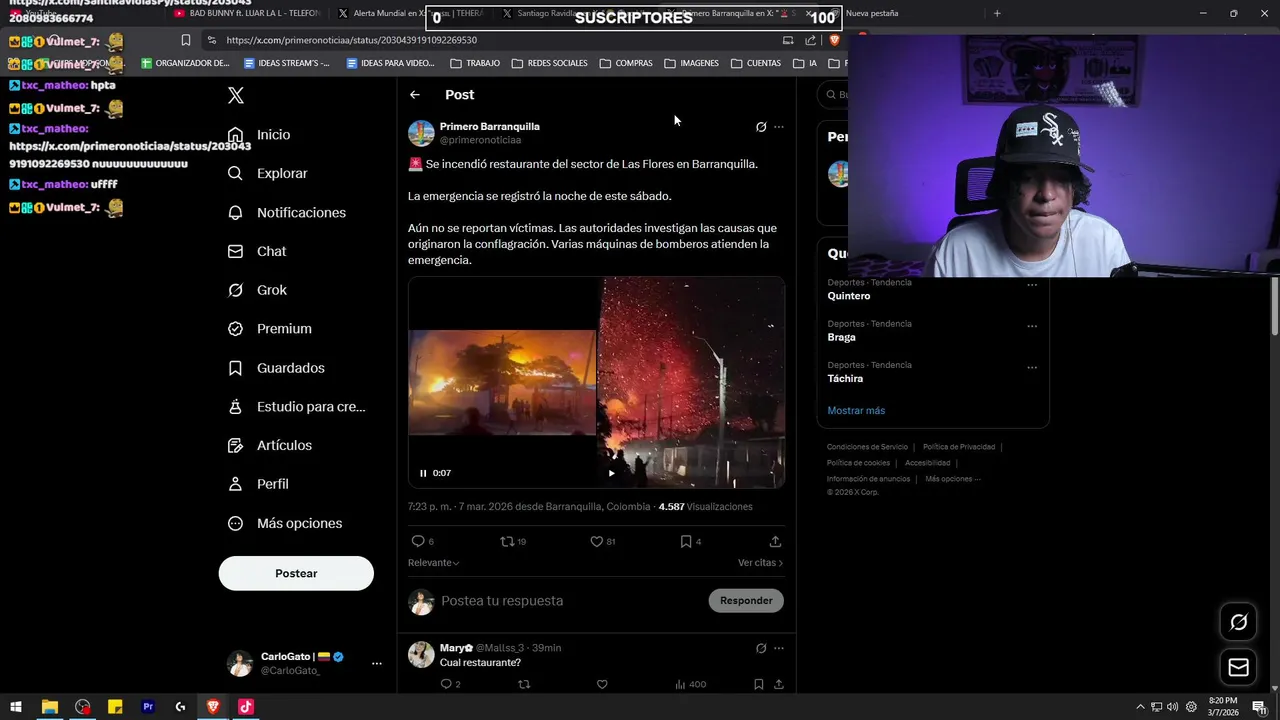Image resolution: width=1280 pixels, height=720 pixels.
Task: Open more options for Braga trend
Action: [1032, 326]
